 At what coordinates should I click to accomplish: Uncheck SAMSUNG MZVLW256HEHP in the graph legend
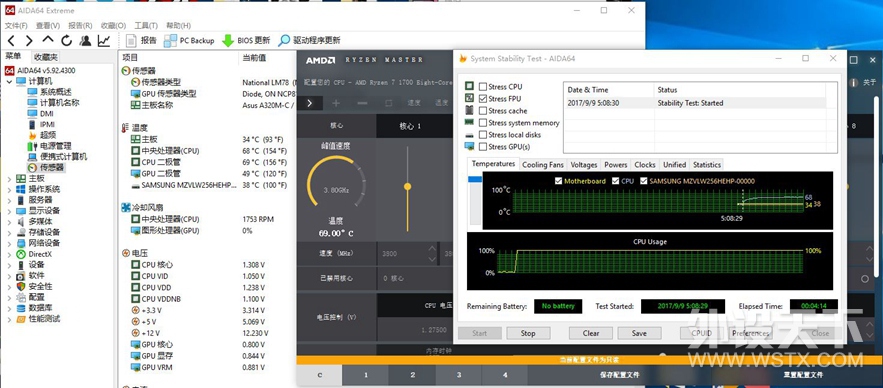644,181
